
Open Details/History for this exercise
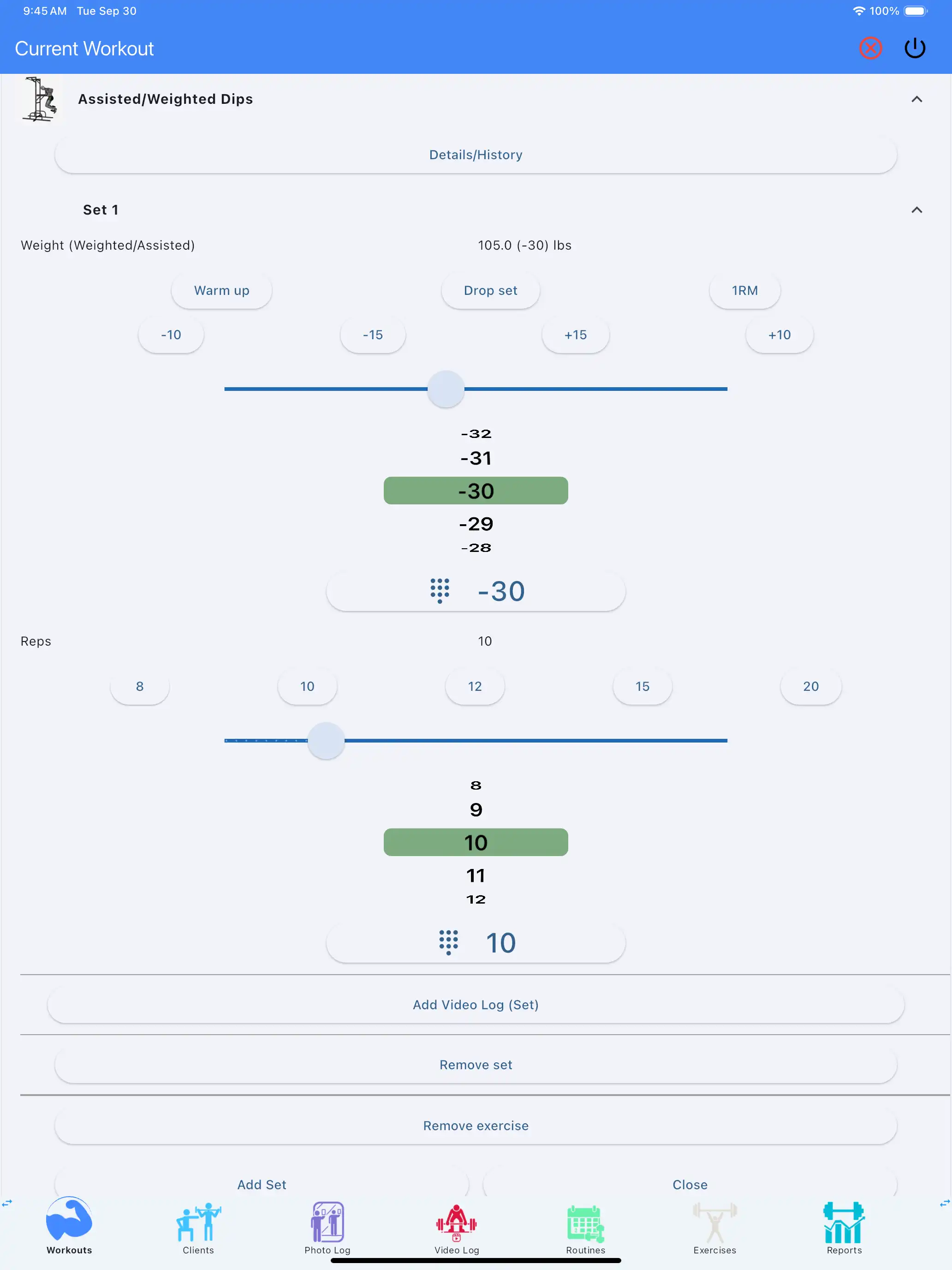[x=476, y=155]
